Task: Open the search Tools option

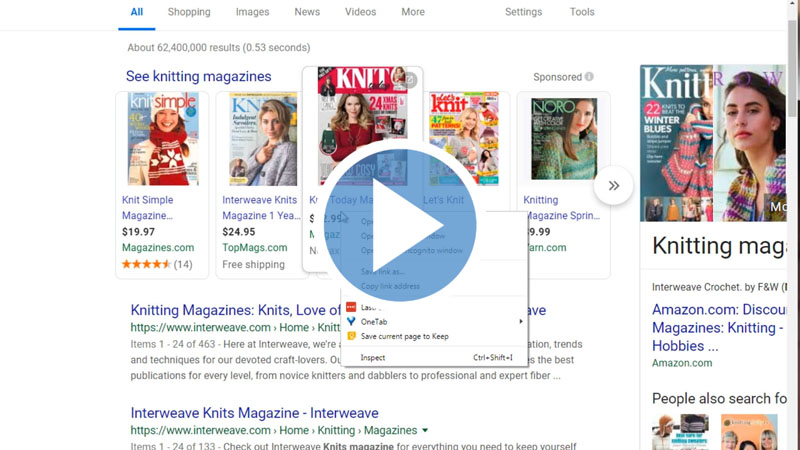Action: click(581, 12)
